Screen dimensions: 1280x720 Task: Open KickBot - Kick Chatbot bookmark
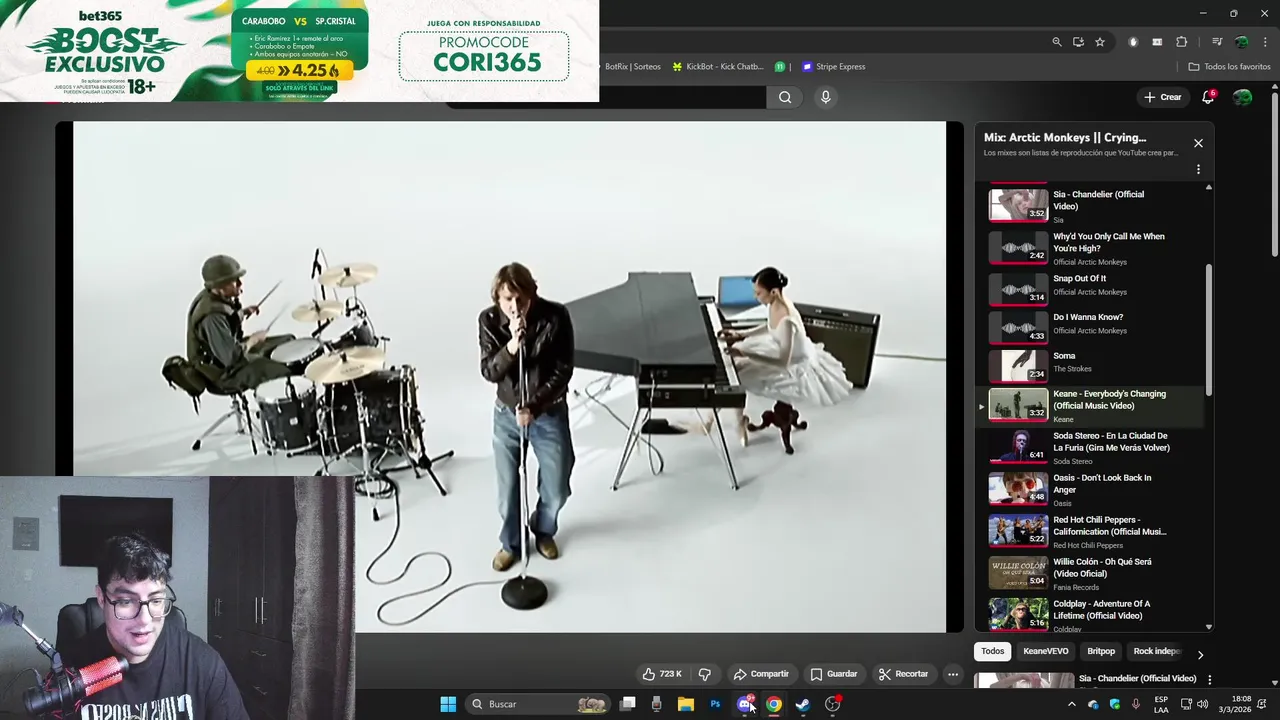[x=718, y=67]
